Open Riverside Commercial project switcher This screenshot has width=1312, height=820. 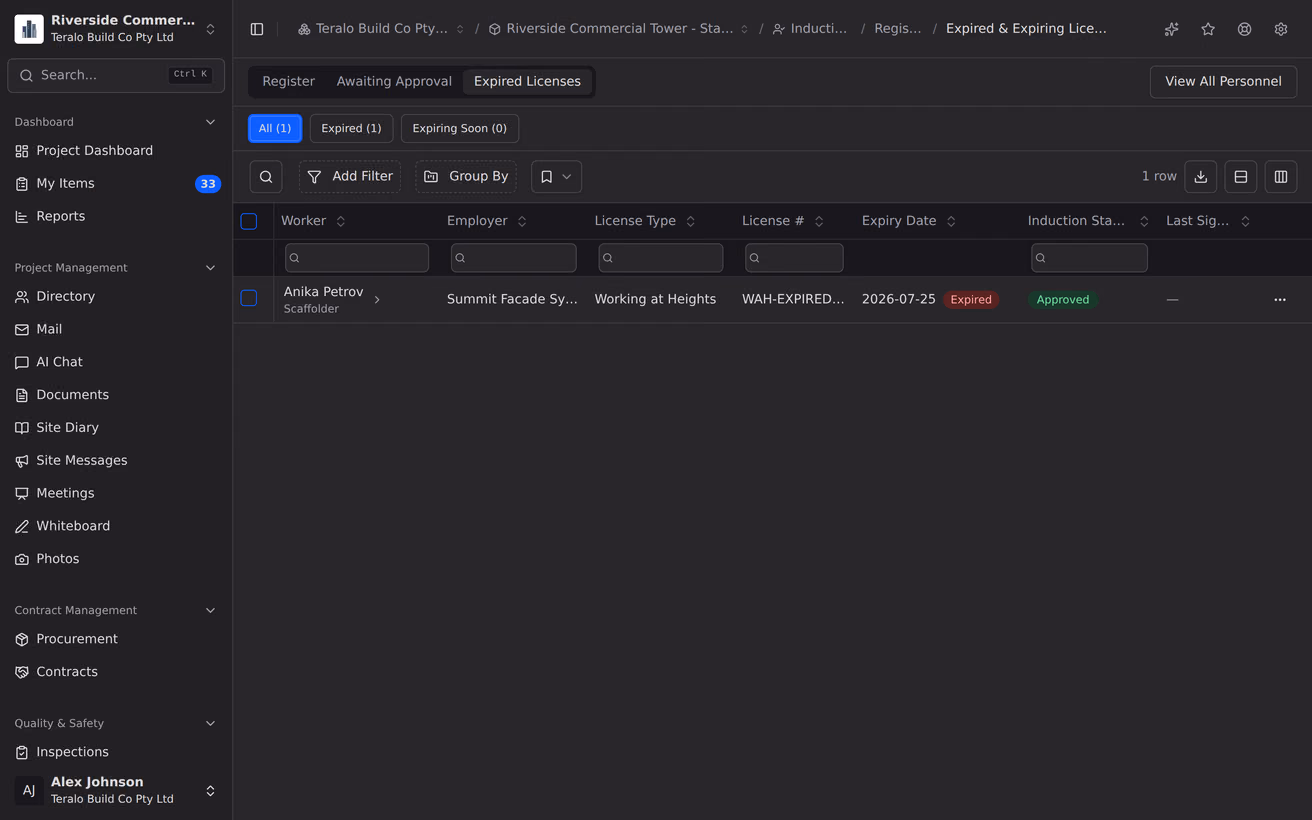pos(116,29)
